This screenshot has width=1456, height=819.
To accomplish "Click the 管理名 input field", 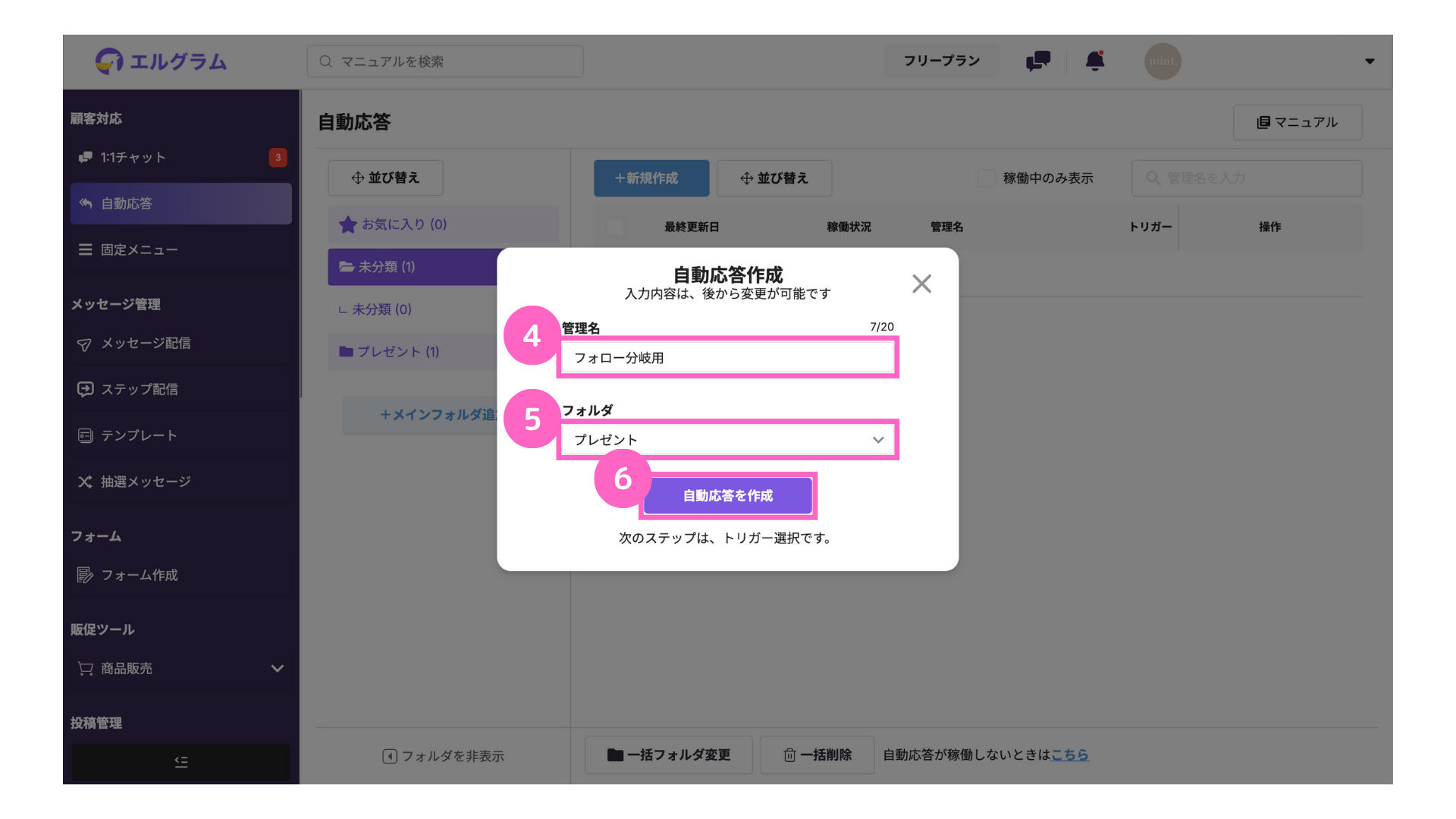I will tap(728, 357).
